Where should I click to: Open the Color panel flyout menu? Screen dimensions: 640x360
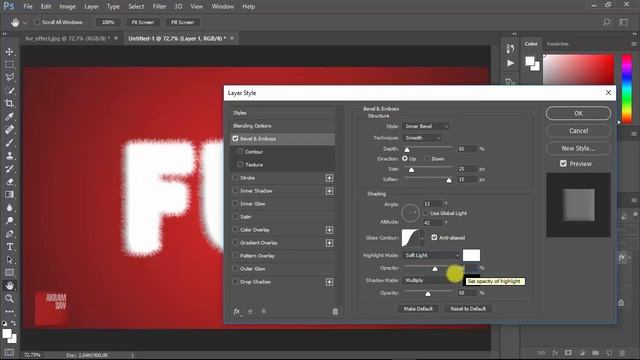pos(634,44)
